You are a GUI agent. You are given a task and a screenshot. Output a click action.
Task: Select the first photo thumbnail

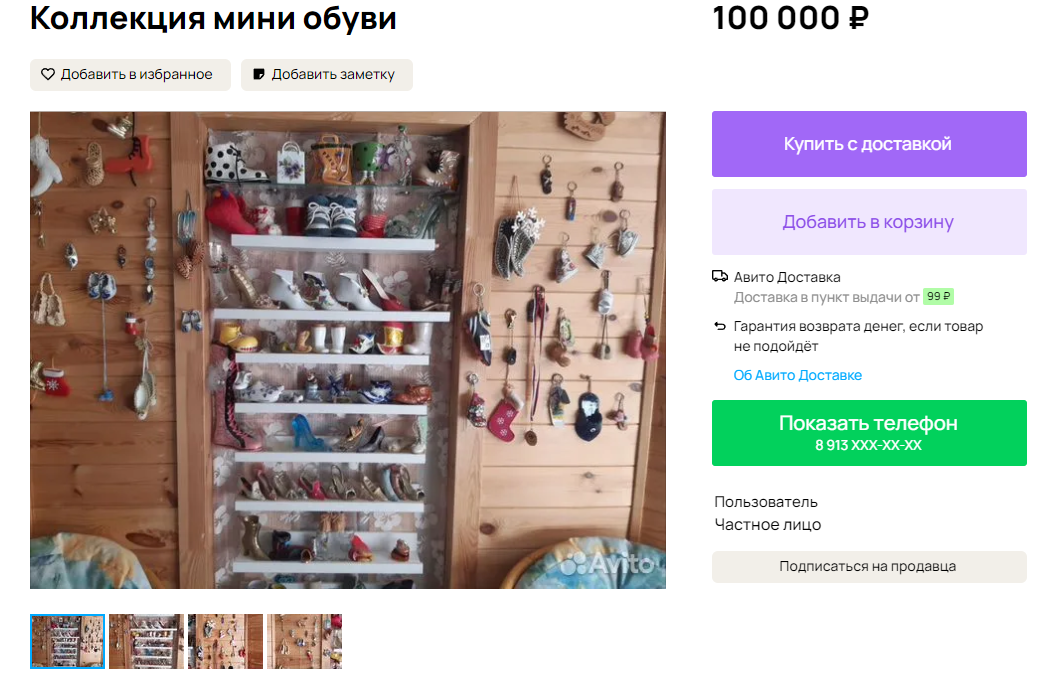tap(67, 642)
